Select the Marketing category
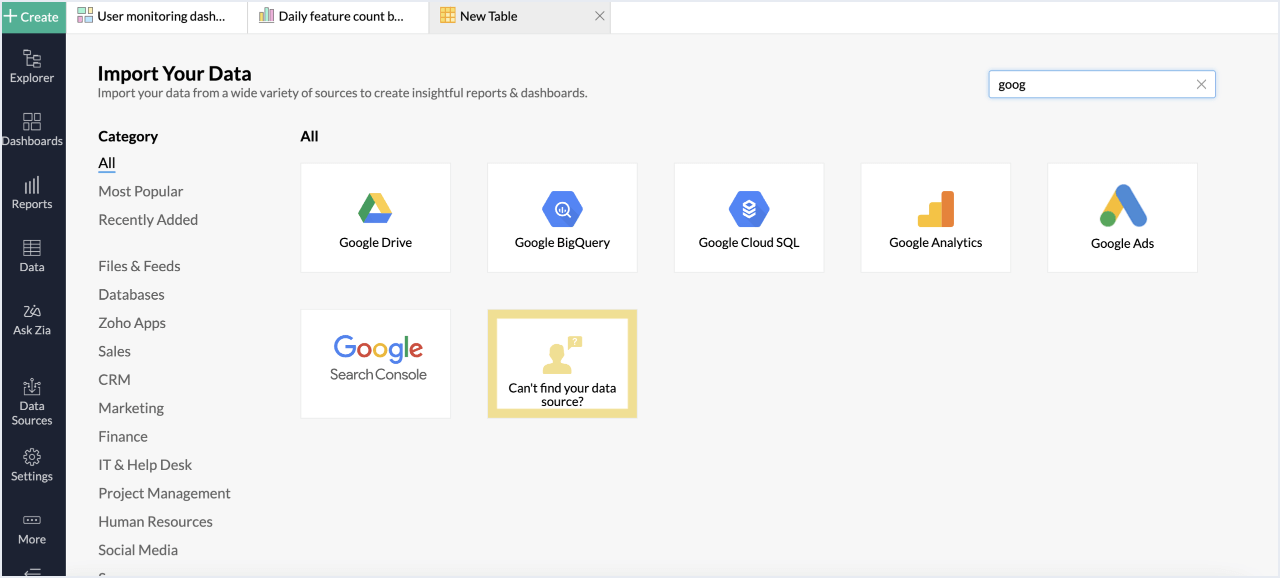The width and height of the screenshot is (1280, 578). pyautogui.click(x=131, y=408)
